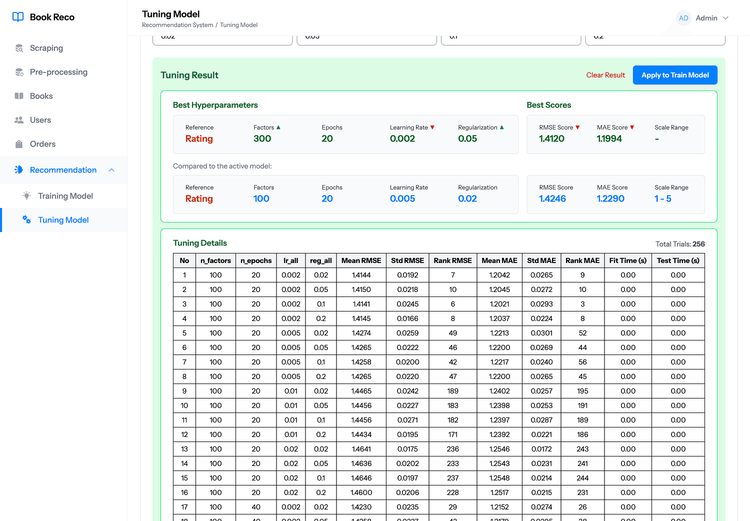Click best RMSE Score value 1.4120
The image size is (750, 521).
coord(551,139)
